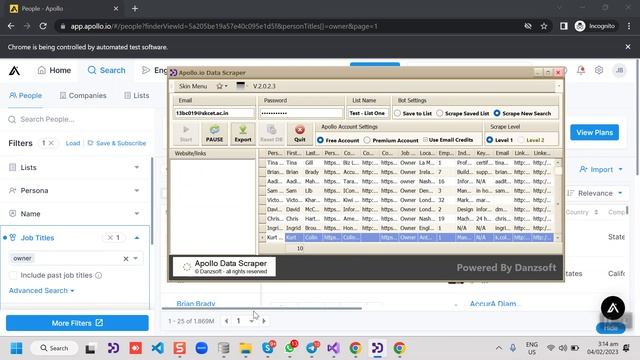Select the Level 1 scrape level
640x360 pixels.
click(x=489, y=140)
